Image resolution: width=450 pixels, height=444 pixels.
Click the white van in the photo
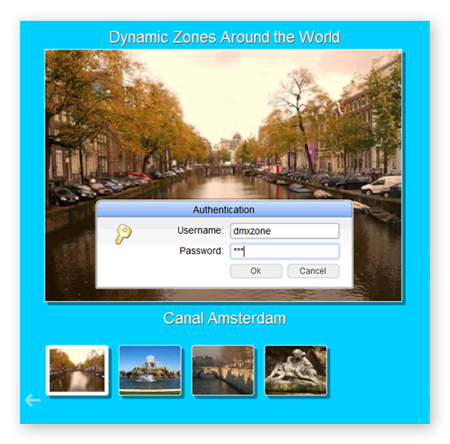(381, 185)
